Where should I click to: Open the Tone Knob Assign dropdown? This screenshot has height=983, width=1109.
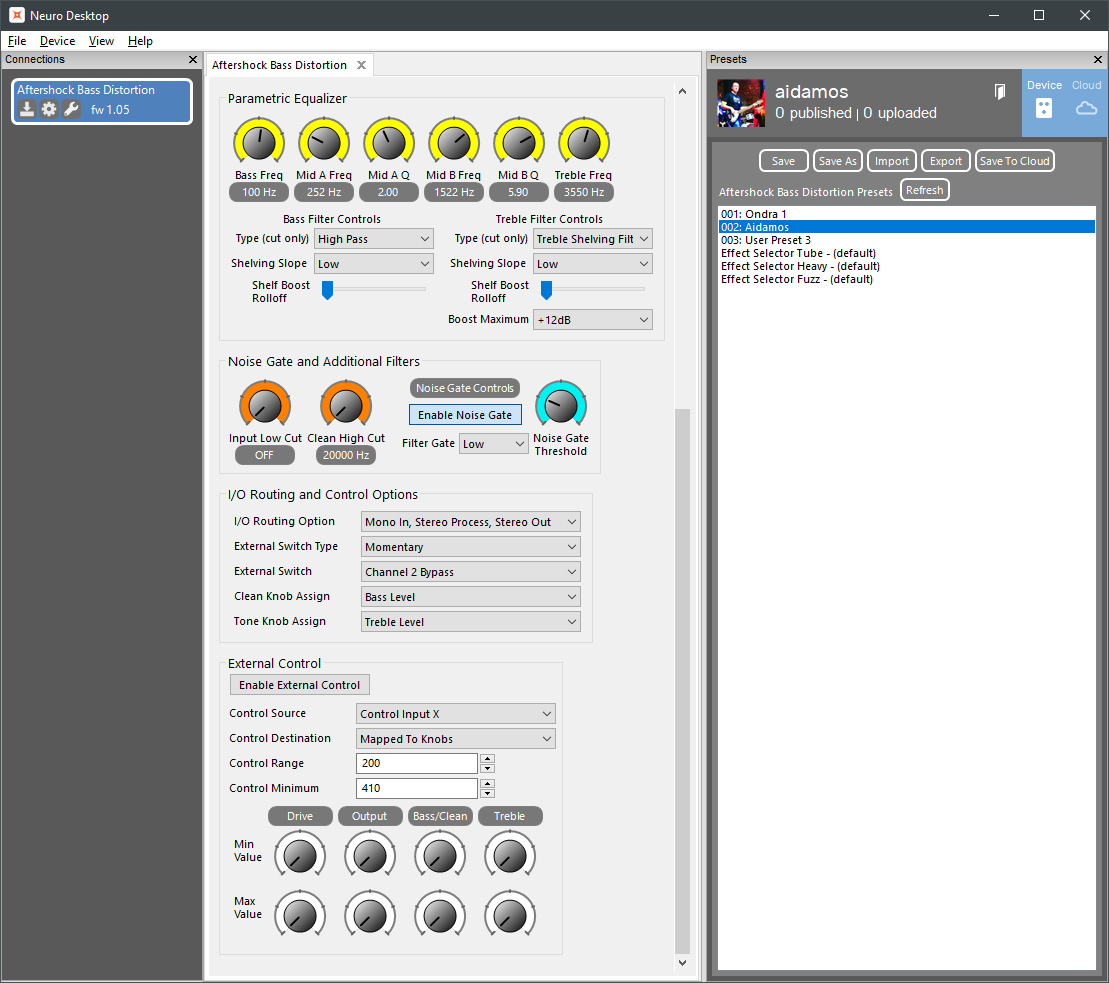tap(470, 622)
